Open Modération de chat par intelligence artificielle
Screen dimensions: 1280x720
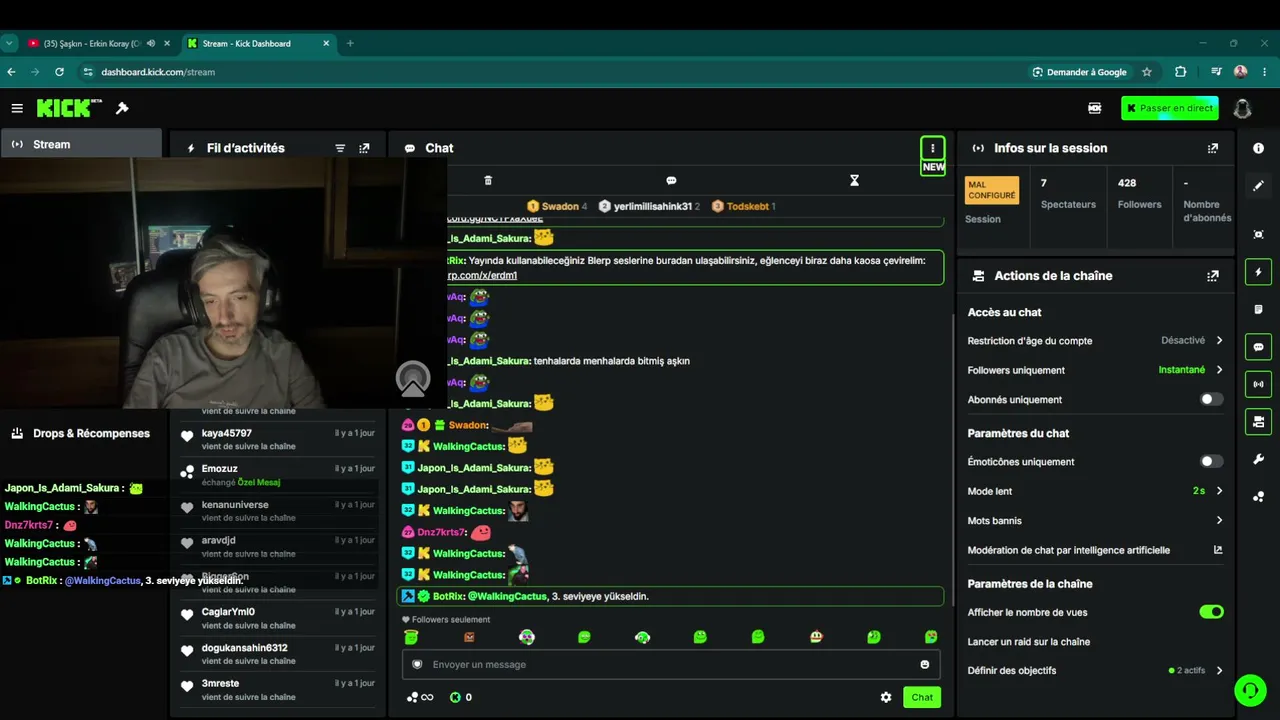(1095, 550)
